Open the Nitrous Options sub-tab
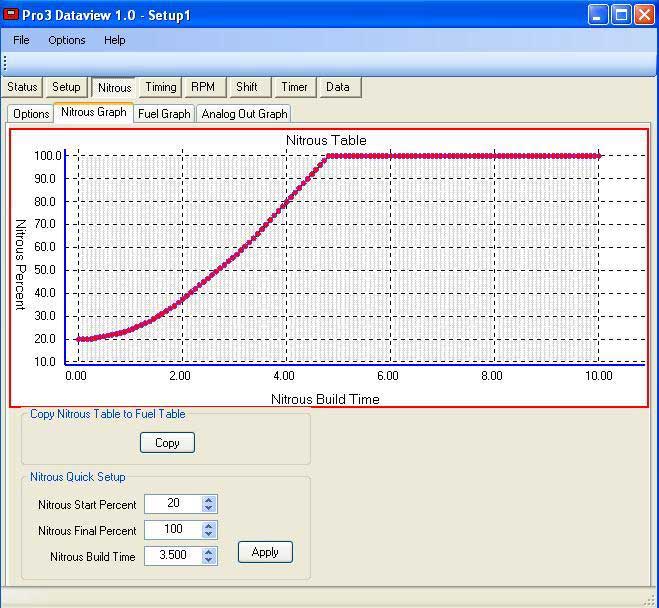This screenshot has height=608, width=659. coord(31,114)
